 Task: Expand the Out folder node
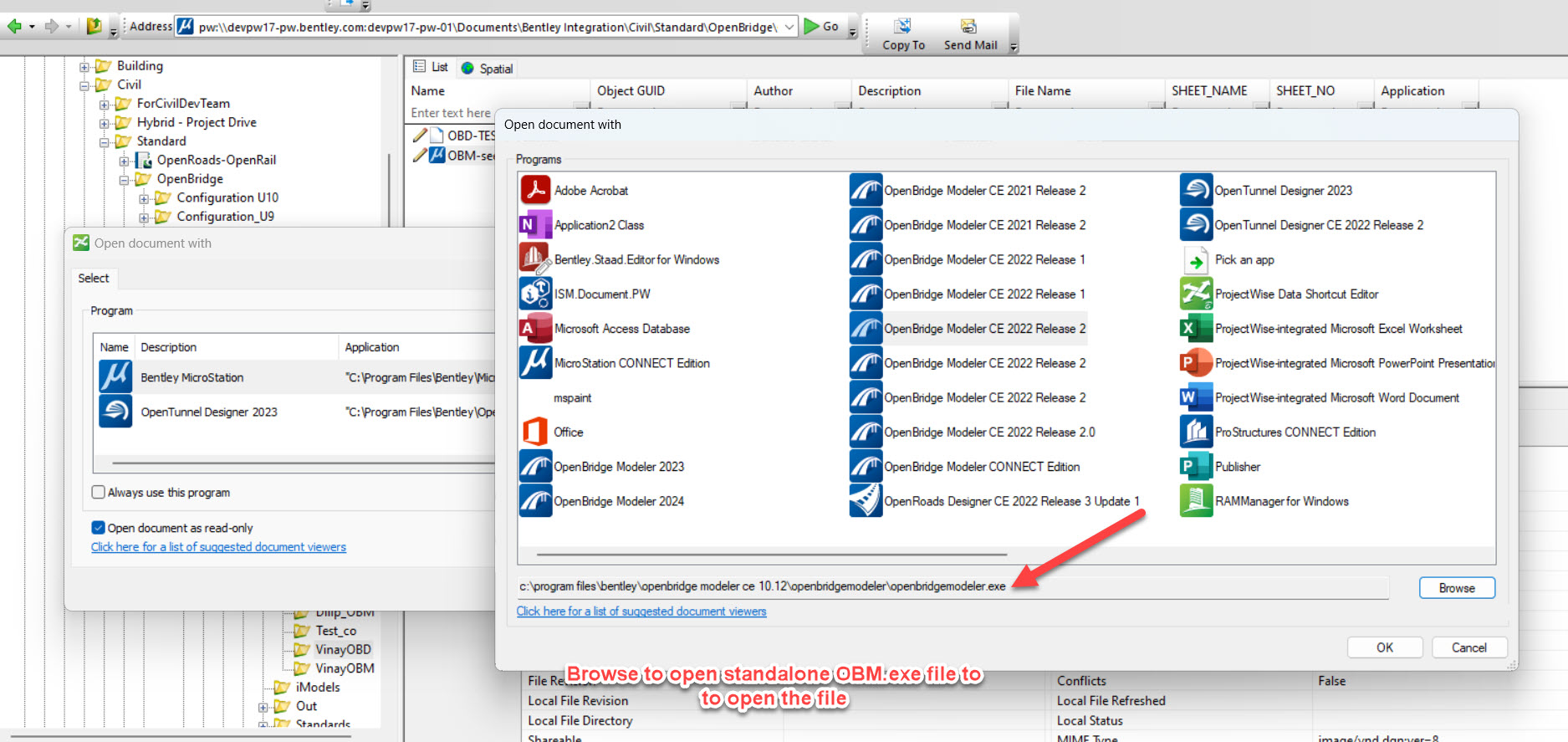click(x=263, y=706)
